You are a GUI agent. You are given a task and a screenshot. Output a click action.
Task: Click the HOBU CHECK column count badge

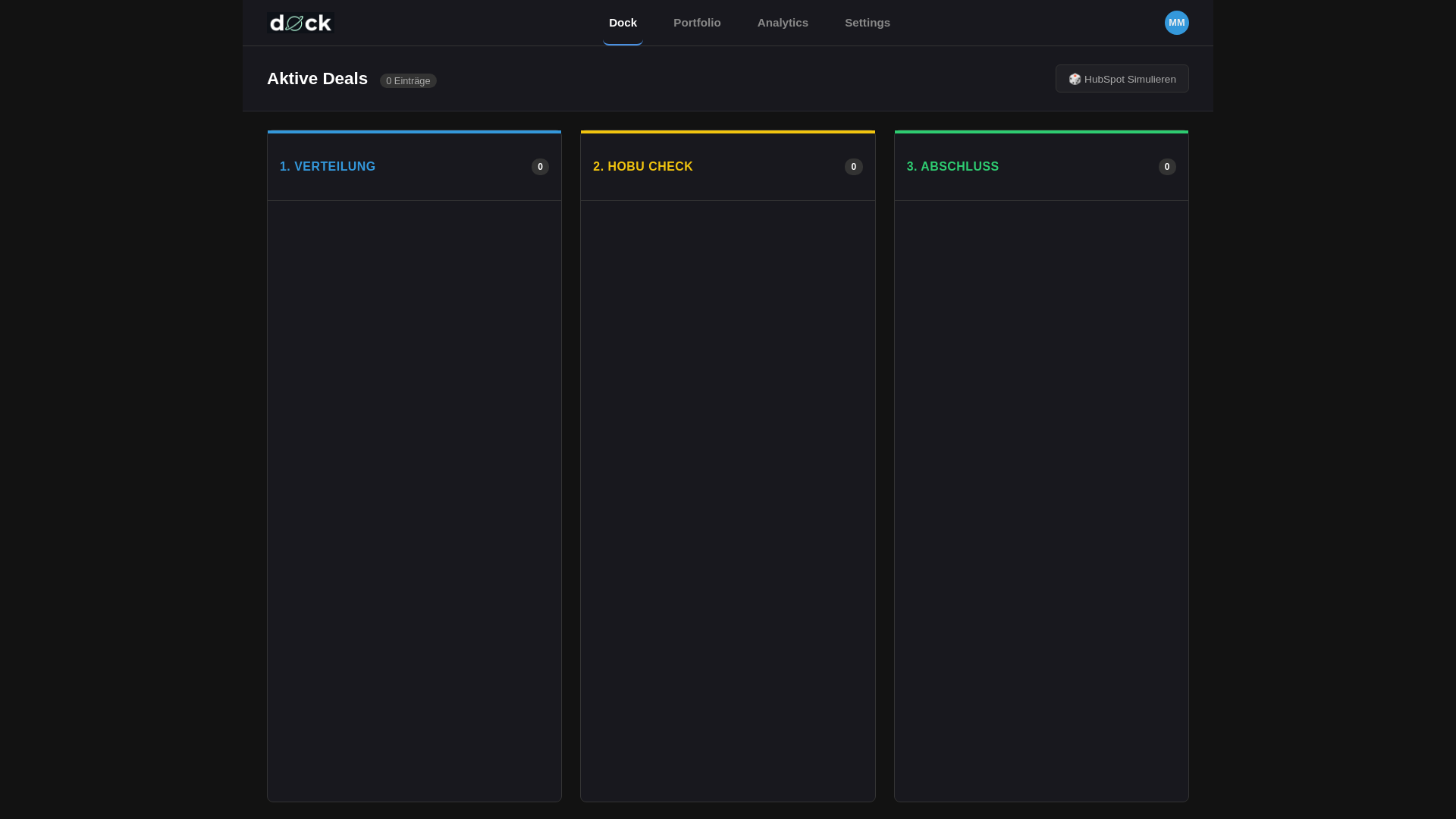coord(854,167)
